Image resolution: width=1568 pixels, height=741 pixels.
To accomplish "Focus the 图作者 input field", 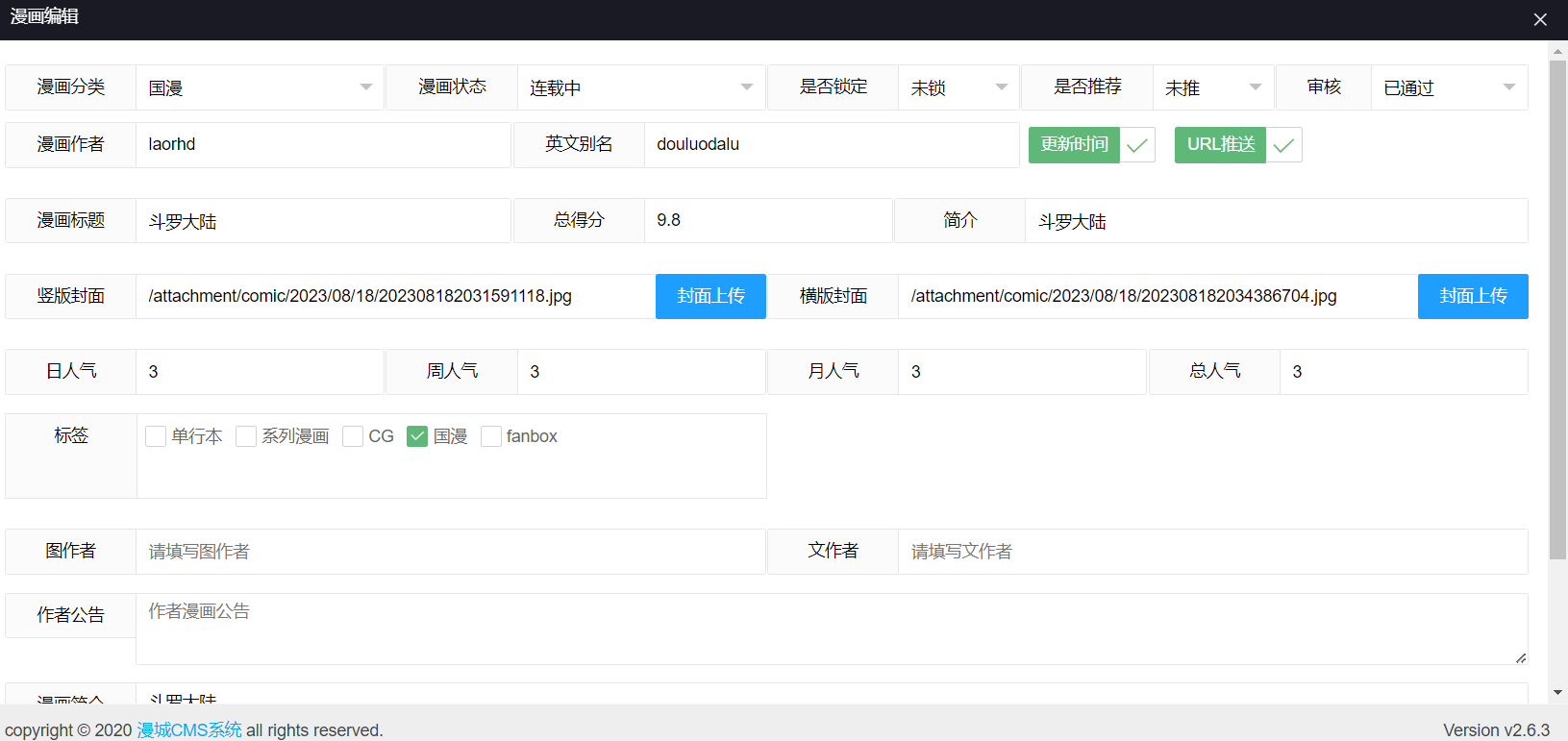I will click(450, 552).
